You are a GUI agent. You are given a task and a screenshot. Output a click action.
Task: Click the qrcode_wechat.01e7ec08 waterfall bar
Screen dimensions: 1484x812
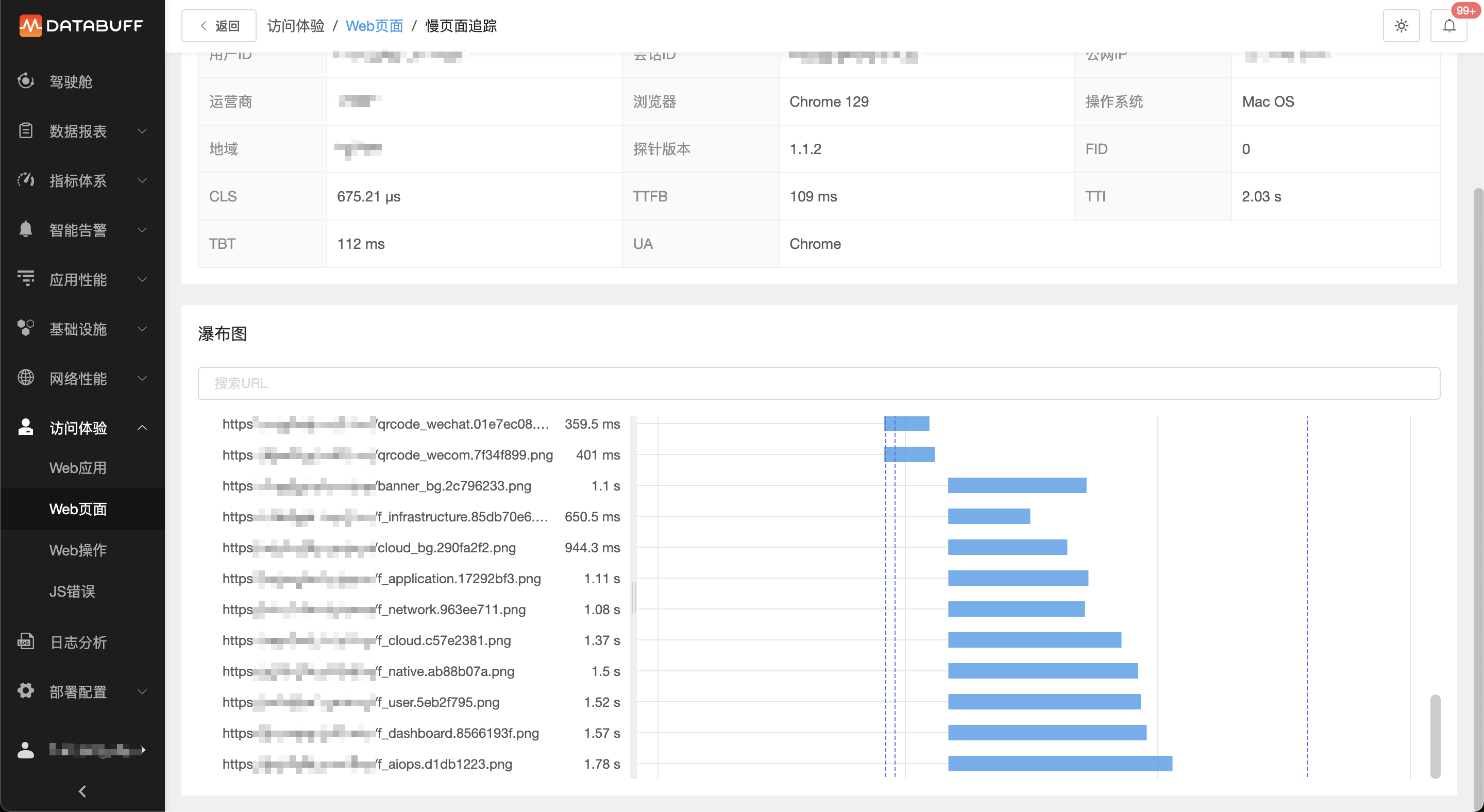907,424
